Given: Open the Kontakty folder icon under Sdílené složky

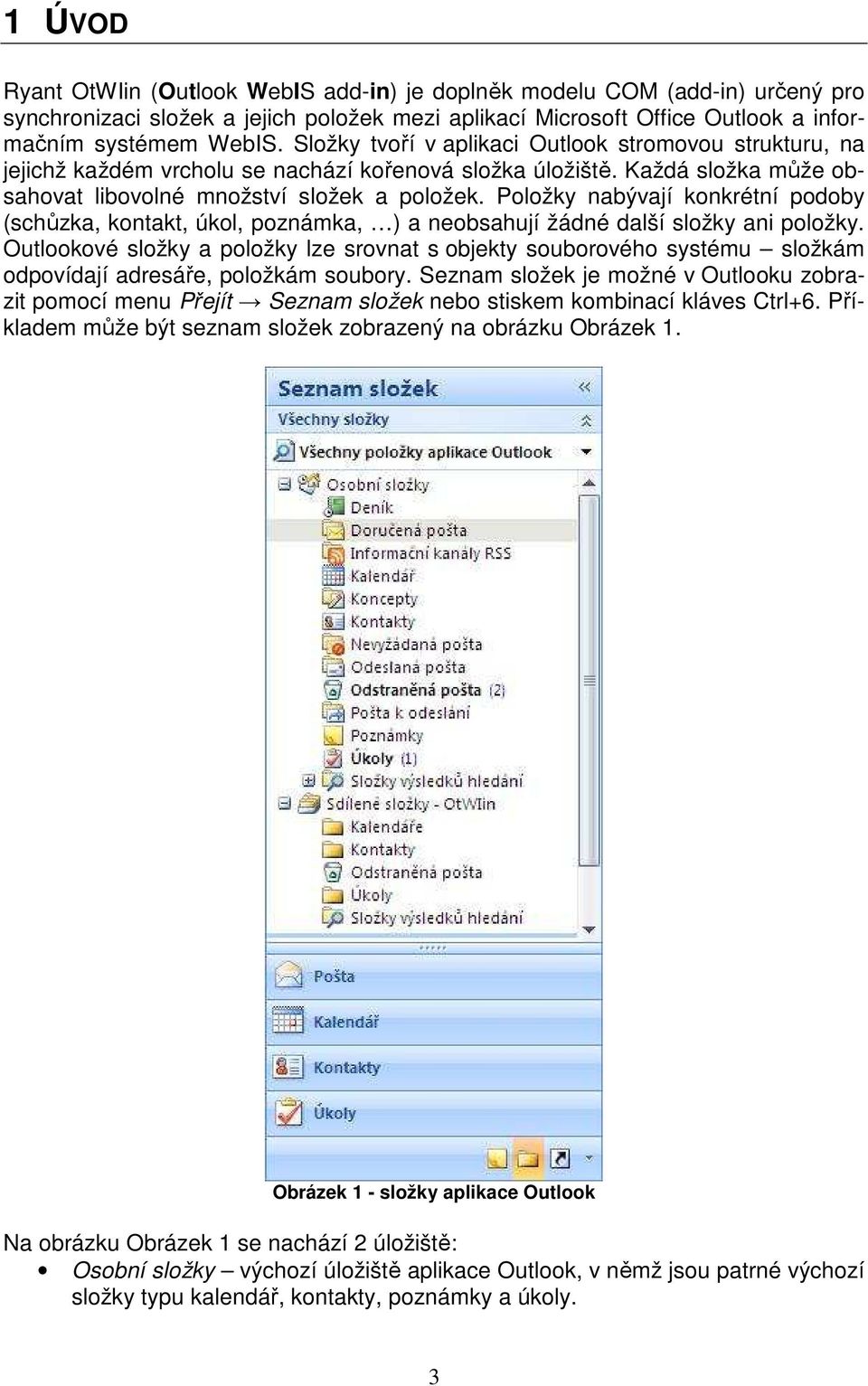Looking at the screenshot, I should [x=334, y=849].
